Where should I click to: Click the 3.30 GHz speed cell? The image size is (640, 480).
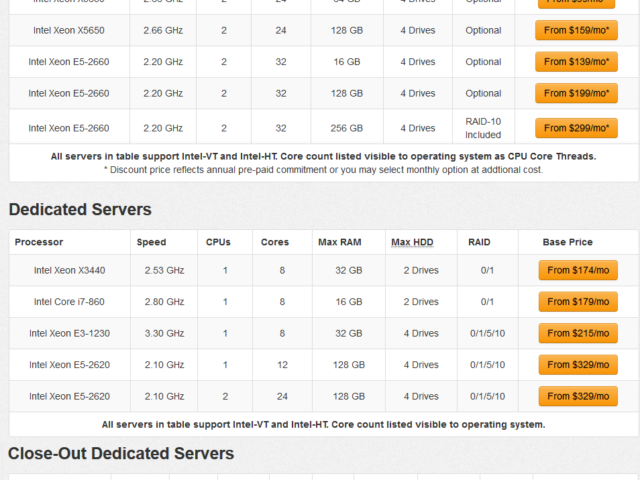click(164, 333)
